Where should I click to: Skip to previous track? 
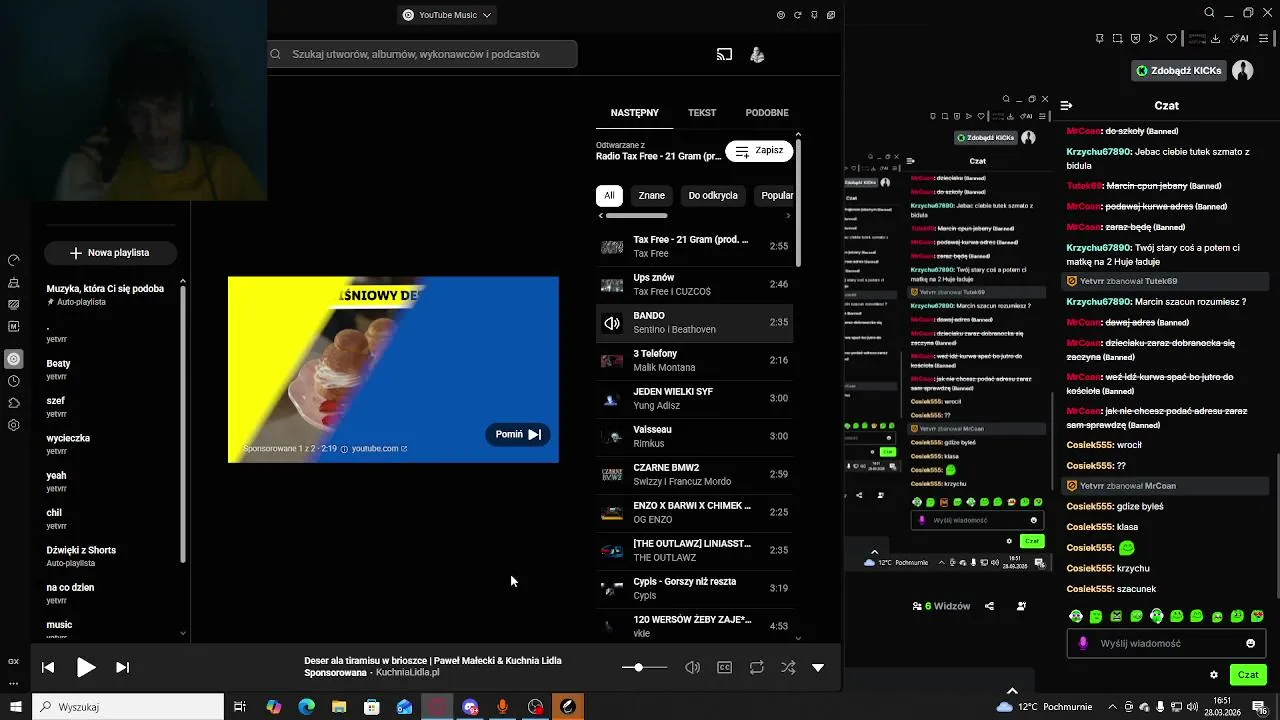(48, 667)
